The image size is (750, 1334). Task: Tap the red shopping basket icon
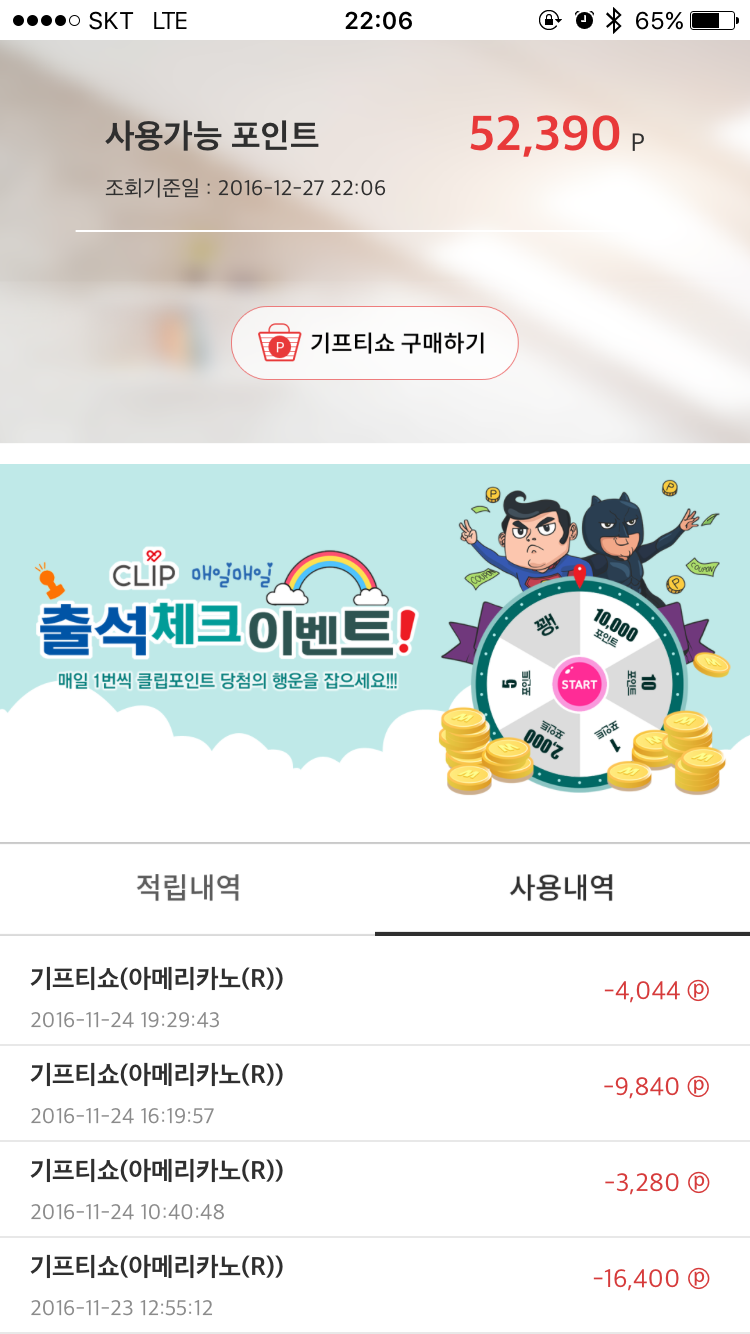coord(279,343)
